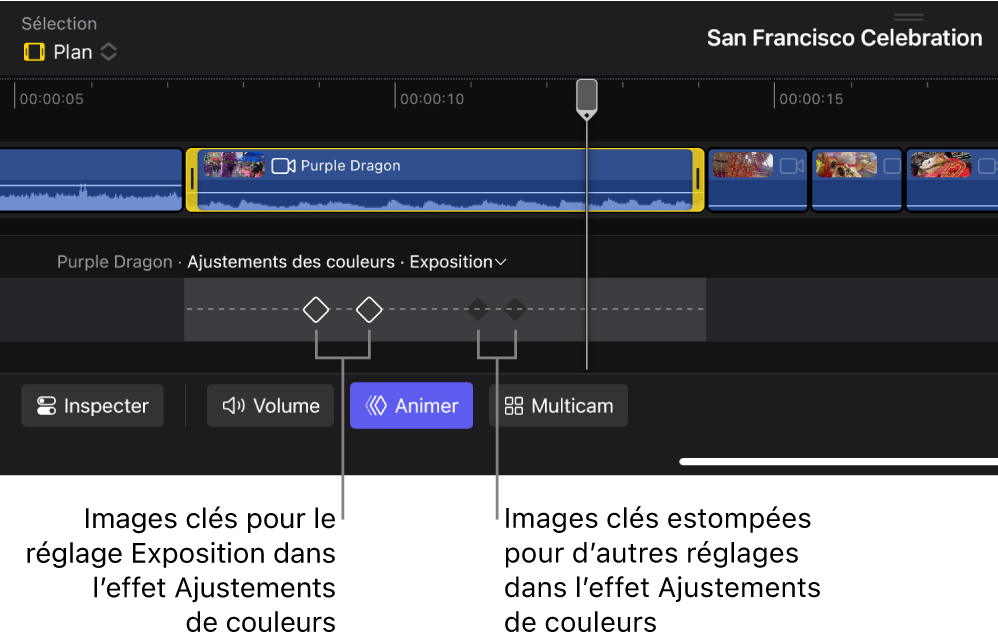
Task: Expand the panel using the top-right grab handle
Action: tap(908, 16)
